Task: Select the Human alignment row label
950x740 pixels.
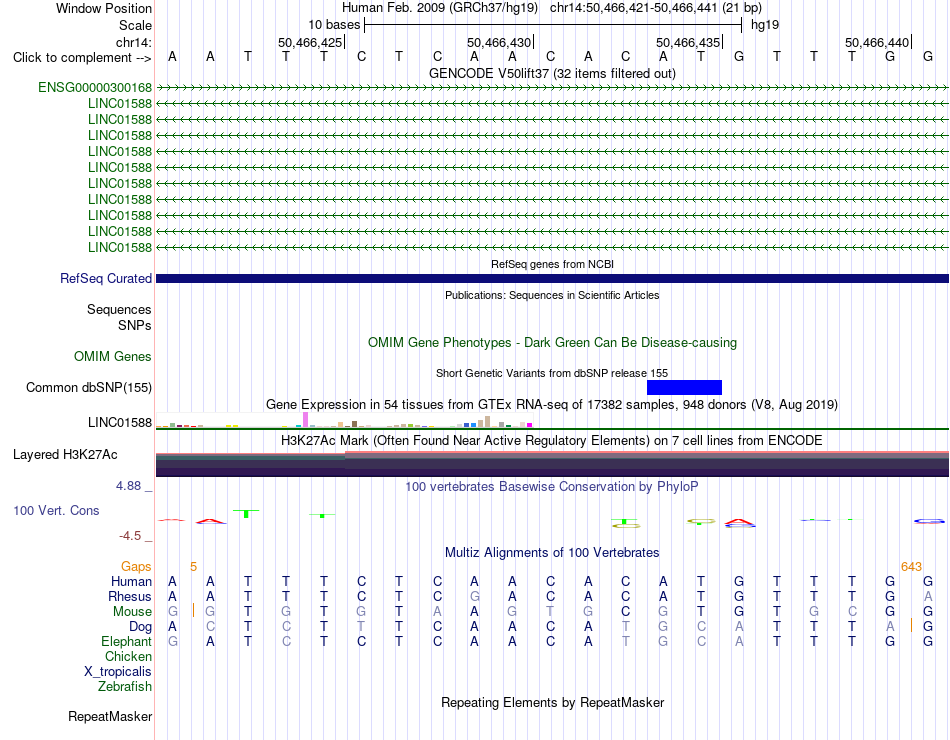Action: tap(131, 582)
